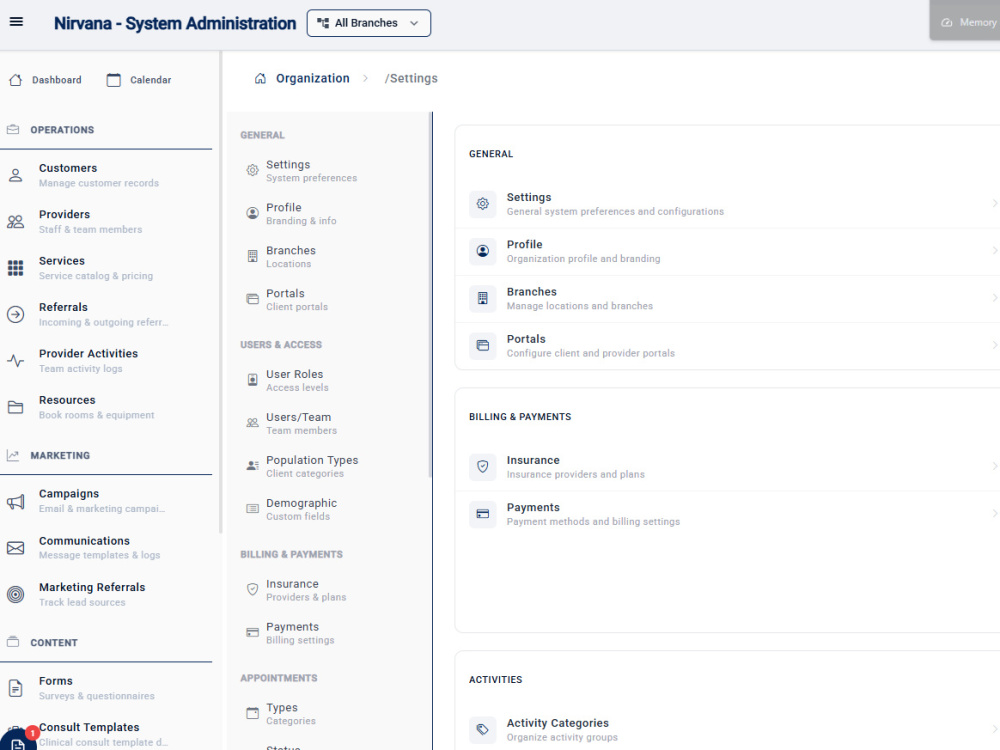1000x750 pixels.
Task: Click the Communications envelope icon
Action: [15, 548]
